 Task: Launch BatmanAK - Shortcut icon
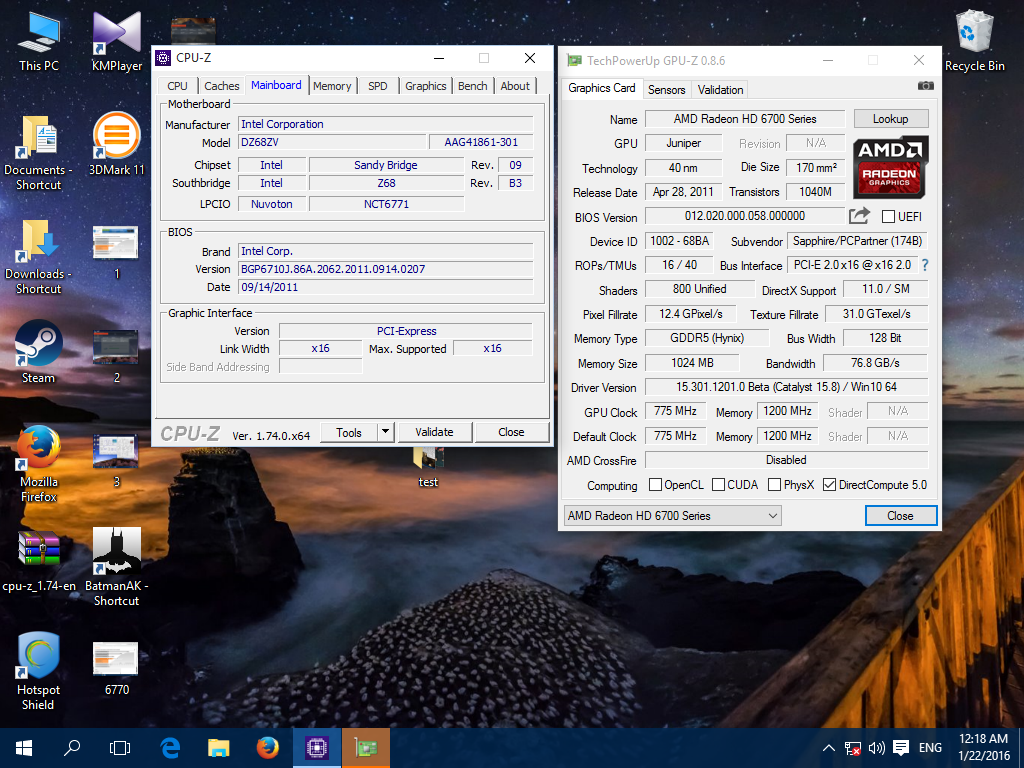click(117, 567)
